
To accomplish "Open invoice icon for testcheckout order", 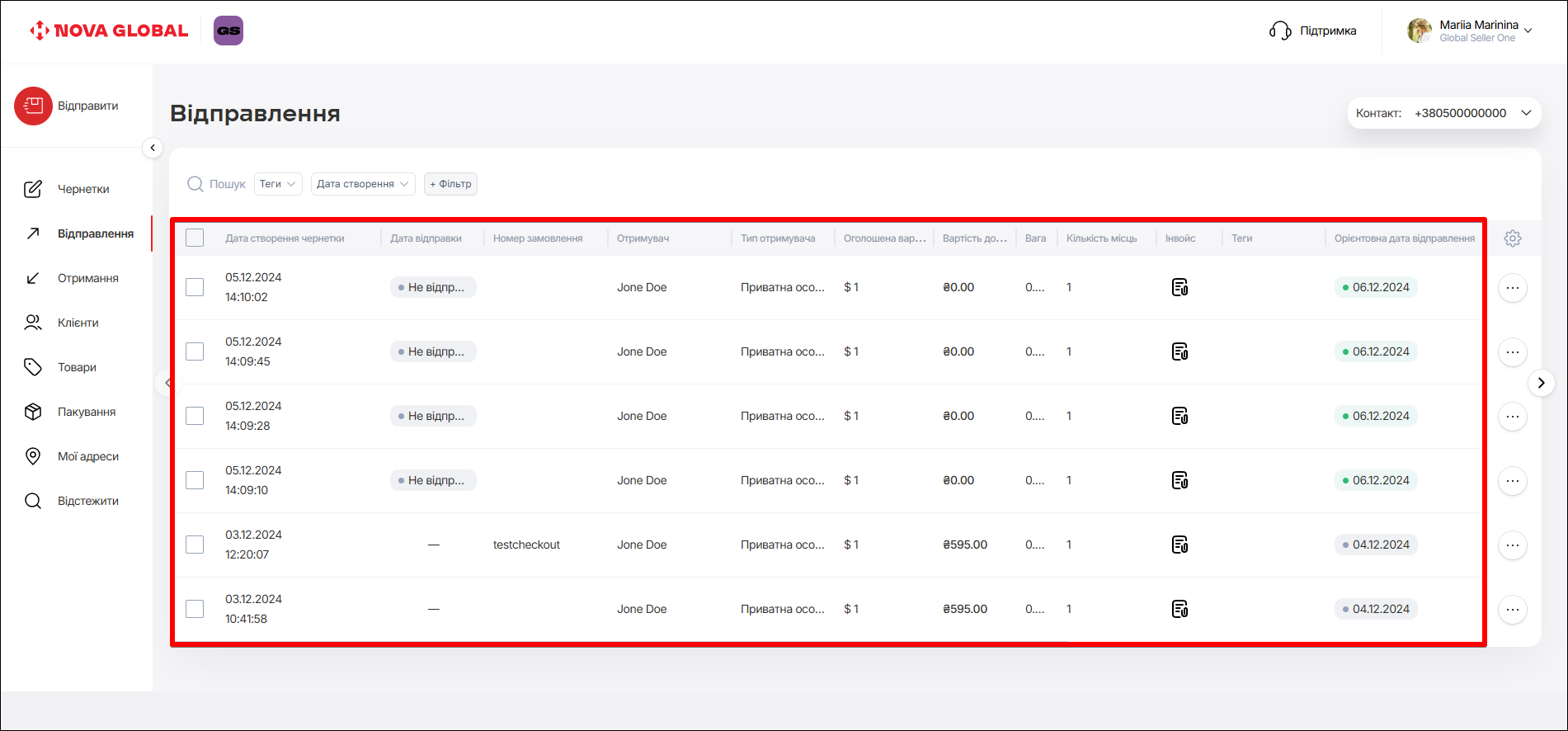I will (x=1180, y=545).
